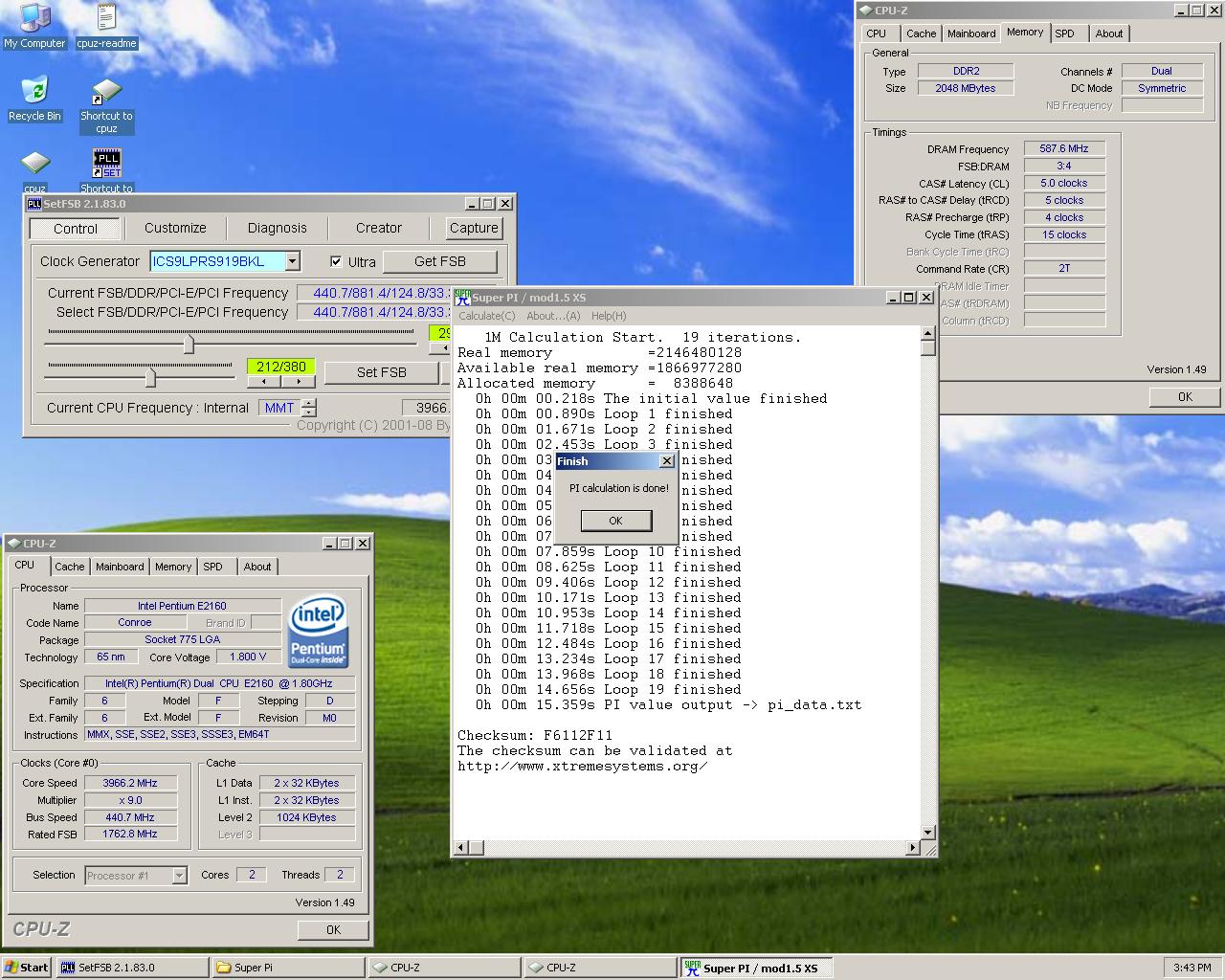Open the Customize tab in SetFSB
Viewport: 1225px width, 980px height.
(175, 228)
